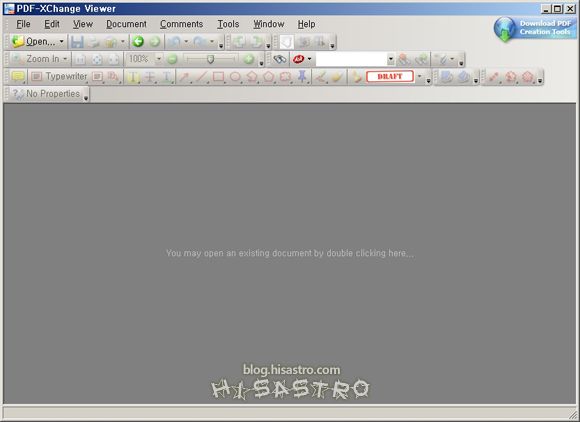Click the Fit Page icon
Screen dimensions: 580x422
pyautogui.click(x=97, y=59)
